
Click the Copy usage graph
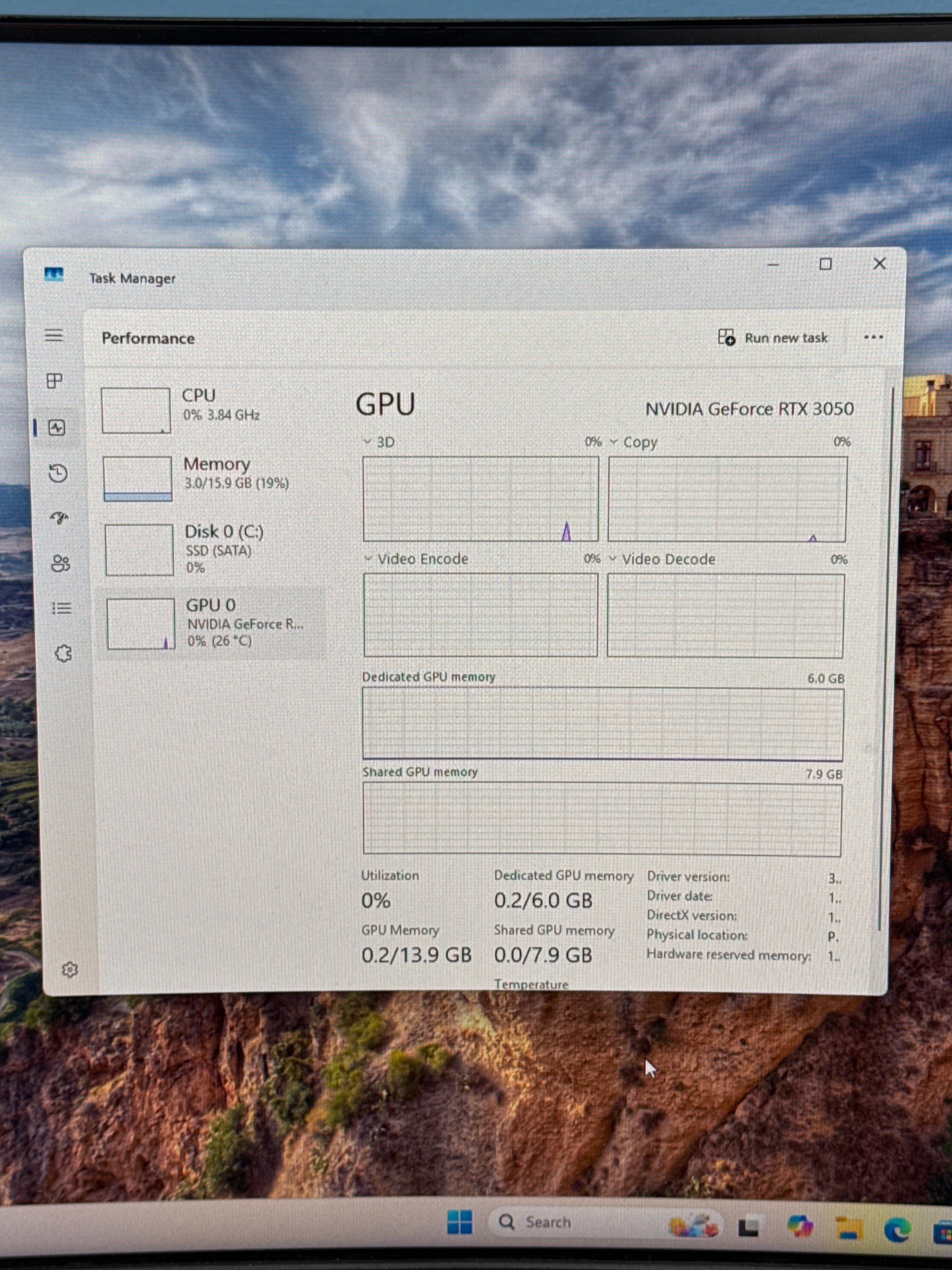click(727, 499)
